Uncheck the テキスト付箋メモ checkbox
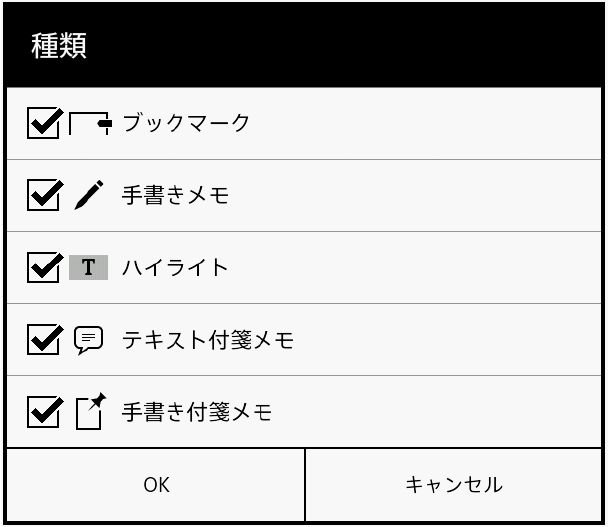Viewport: 608px width, 527px height. pos(45,340)
